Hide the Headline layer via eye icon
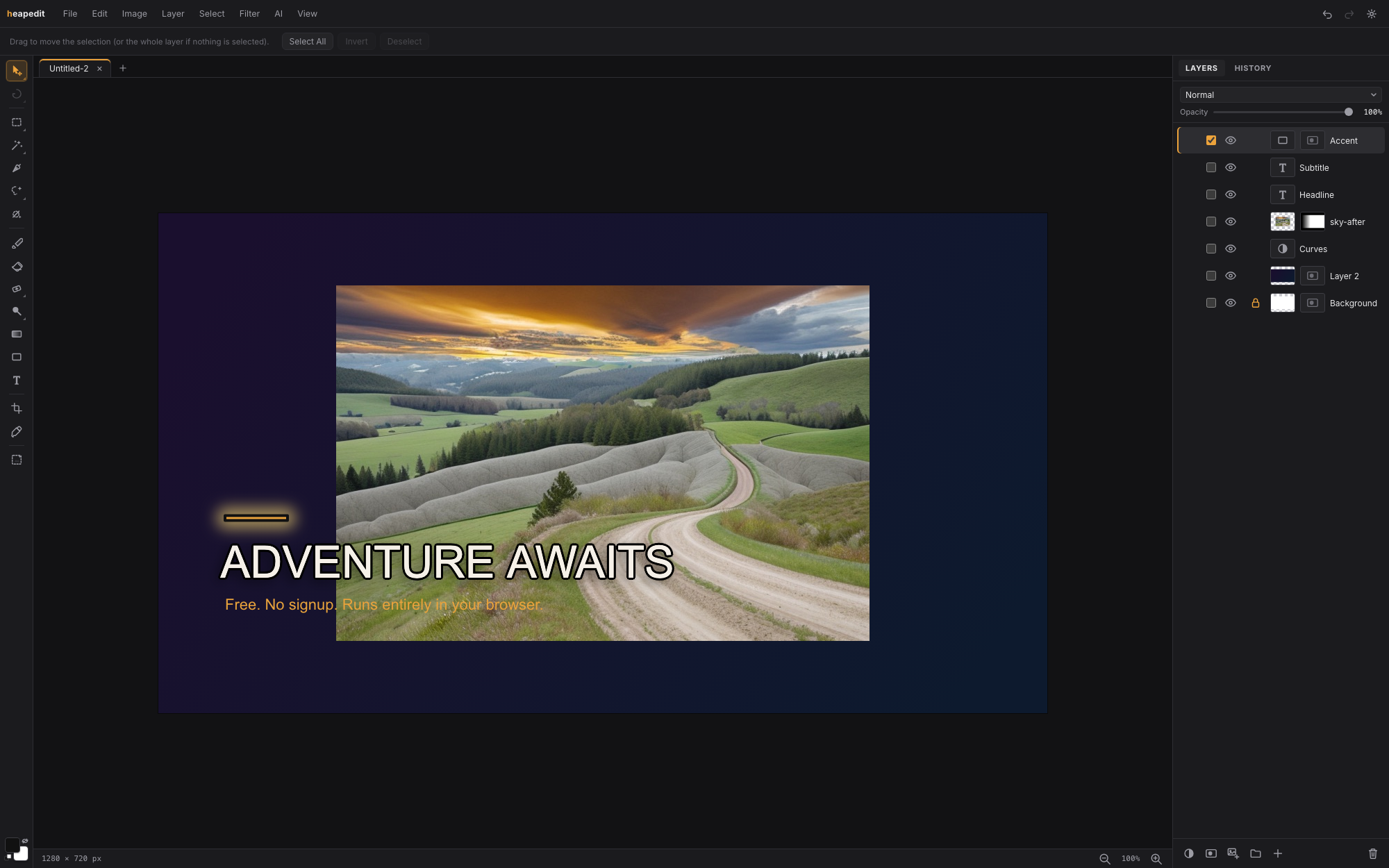This screenshot has height=868, width=1389. point(1231,194)
